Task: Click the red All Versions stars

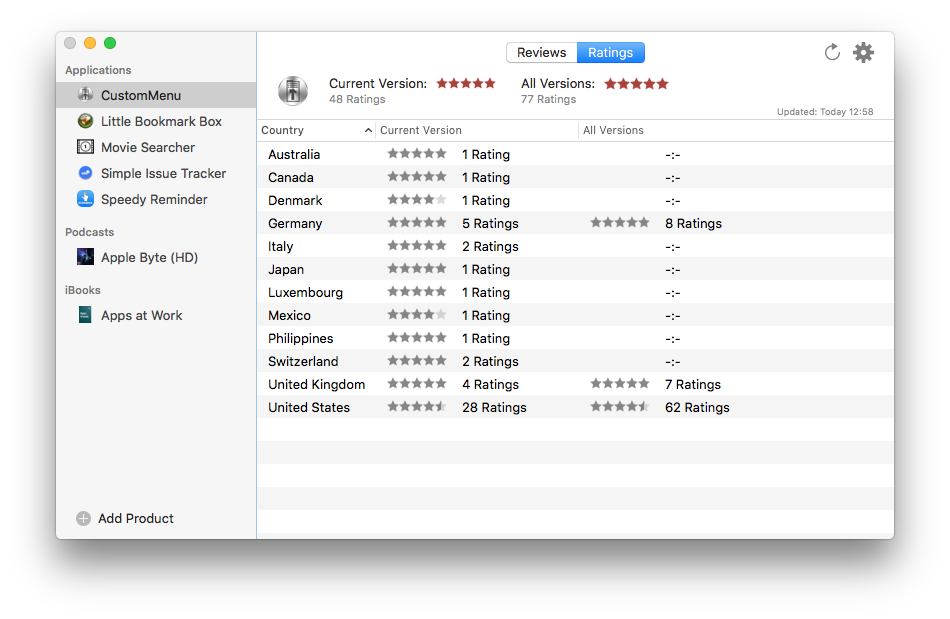Action: 636,84
